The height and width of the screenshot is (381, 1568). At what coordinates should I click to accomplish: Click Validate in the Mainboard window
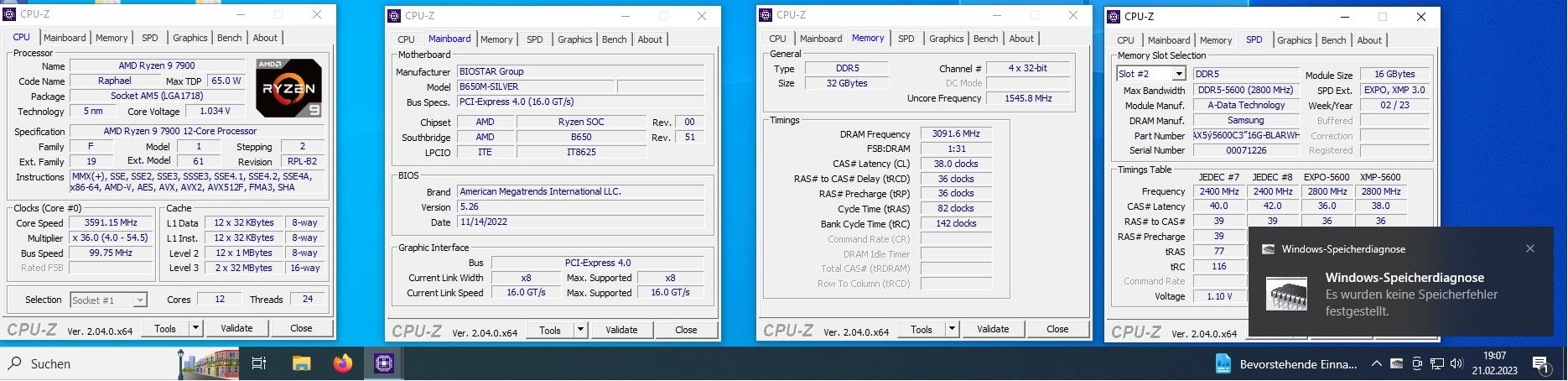(x=621, y=330)
